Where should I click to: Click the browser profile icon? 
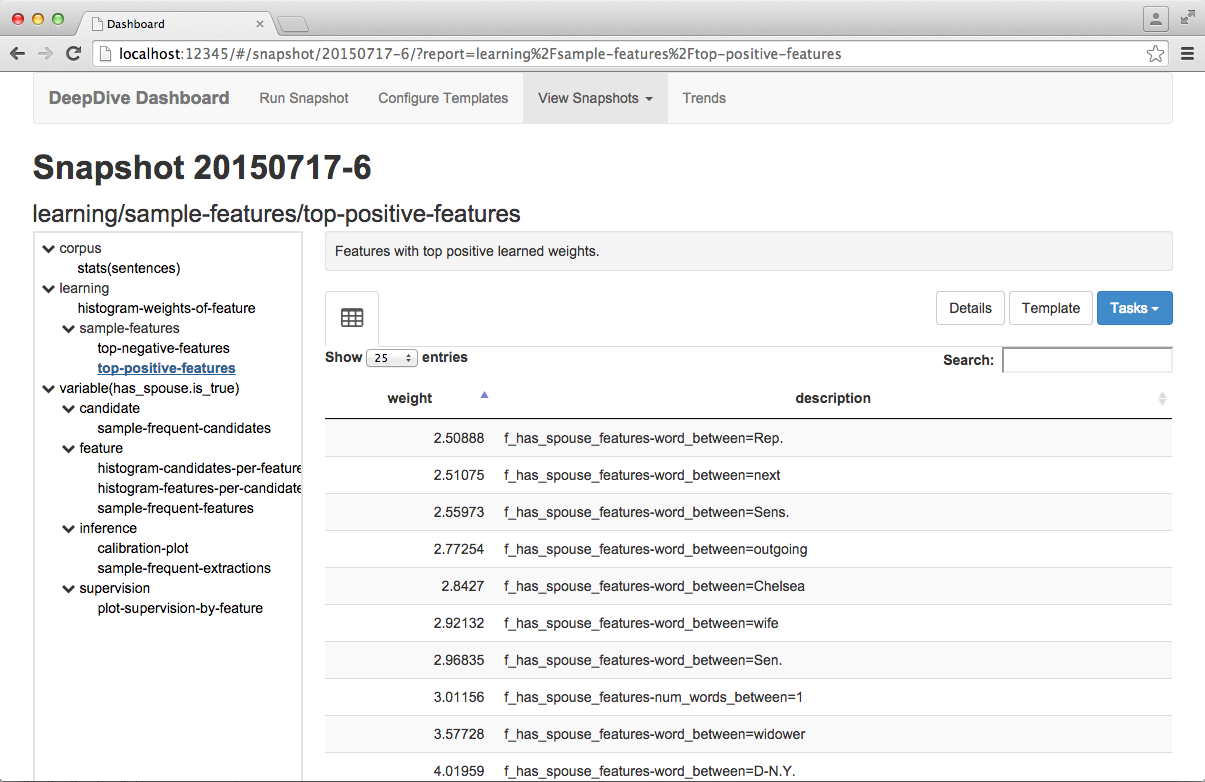pyautogui.click(x=1155, y=19)
